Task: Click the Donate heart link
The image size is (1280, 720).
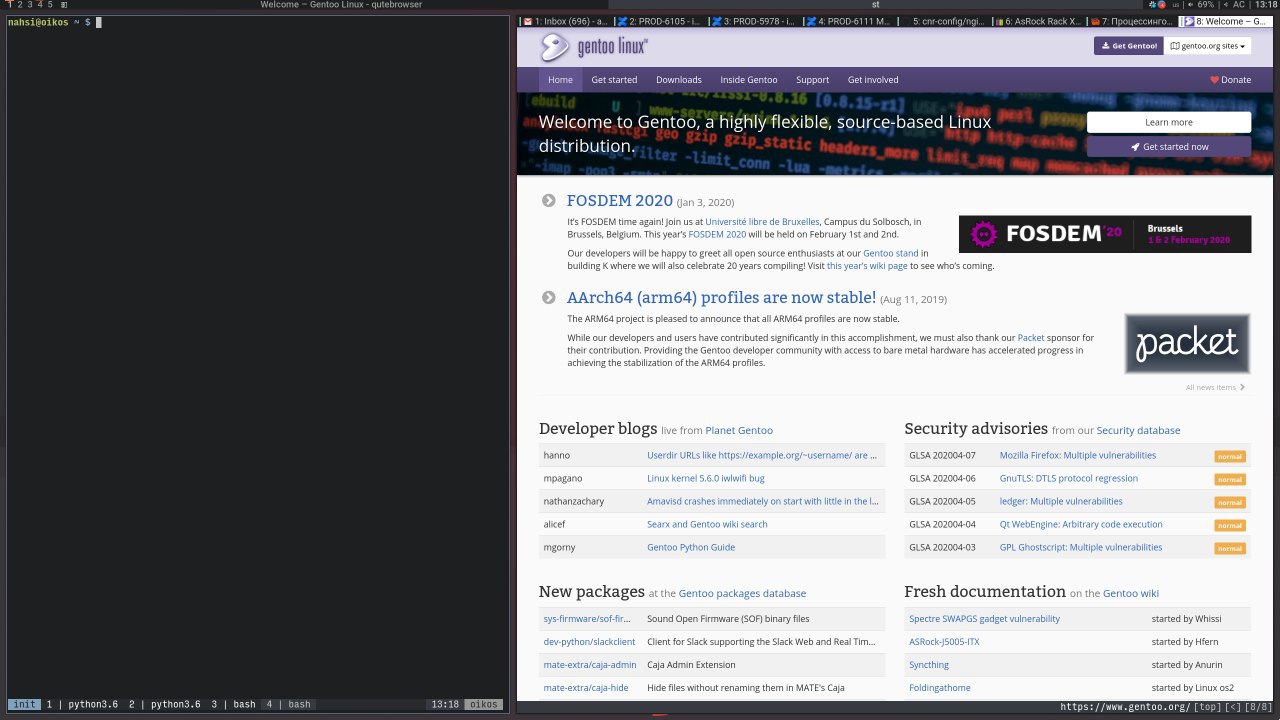Action: click(x=1230, y=80)
